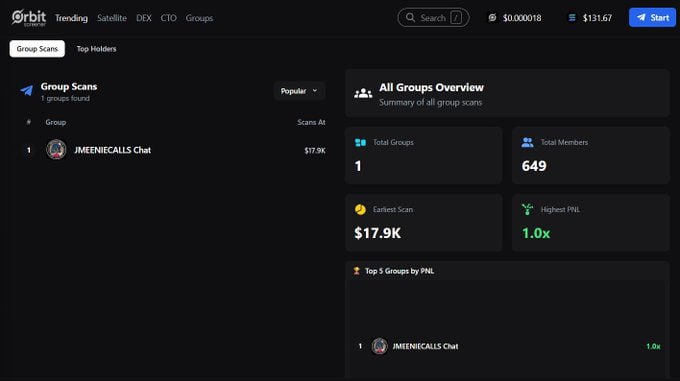Screen dimensions: 680x381
Task: Click the $131.67 SOL price
Action: tap(597, 18)
